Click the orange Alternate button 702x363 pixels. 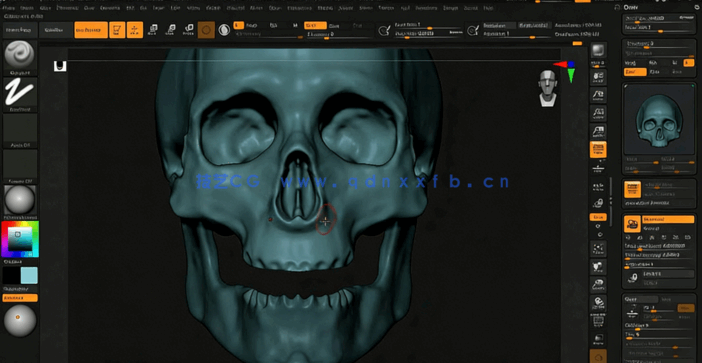(x=20, y=298)
